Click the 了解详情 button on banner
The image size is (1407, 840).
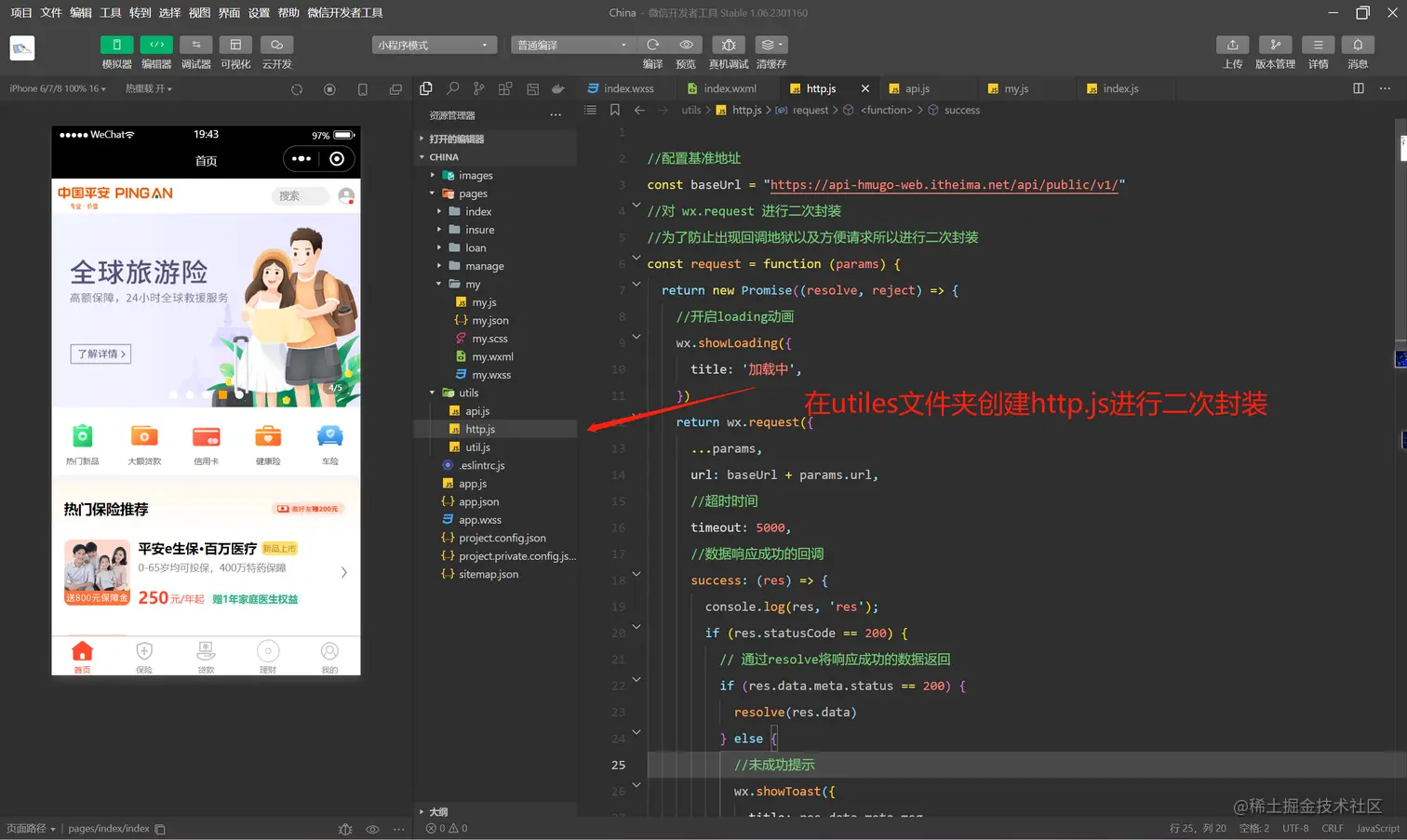[x=100, y=353]
